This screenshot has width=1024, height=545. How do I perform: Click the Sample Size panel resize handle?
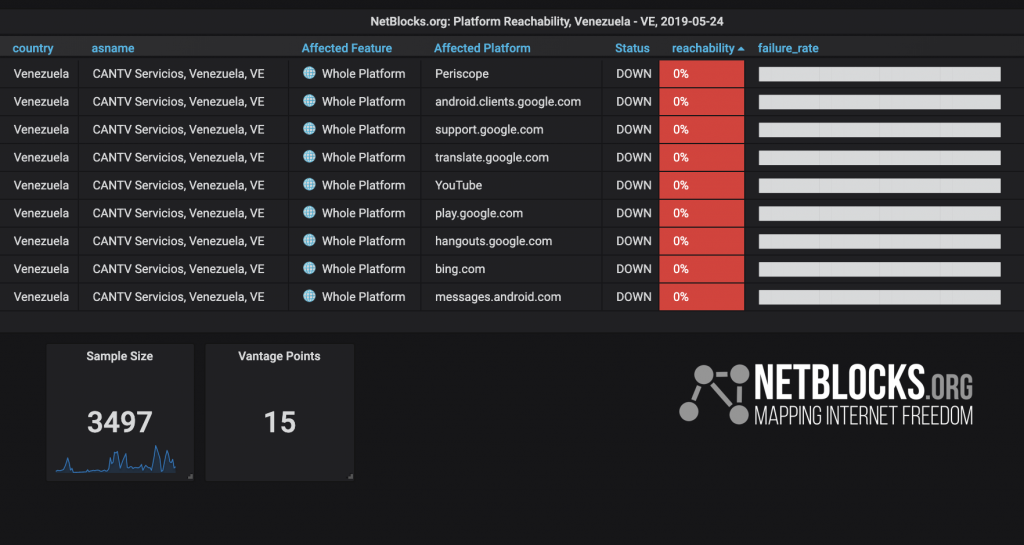click(190, 476)
